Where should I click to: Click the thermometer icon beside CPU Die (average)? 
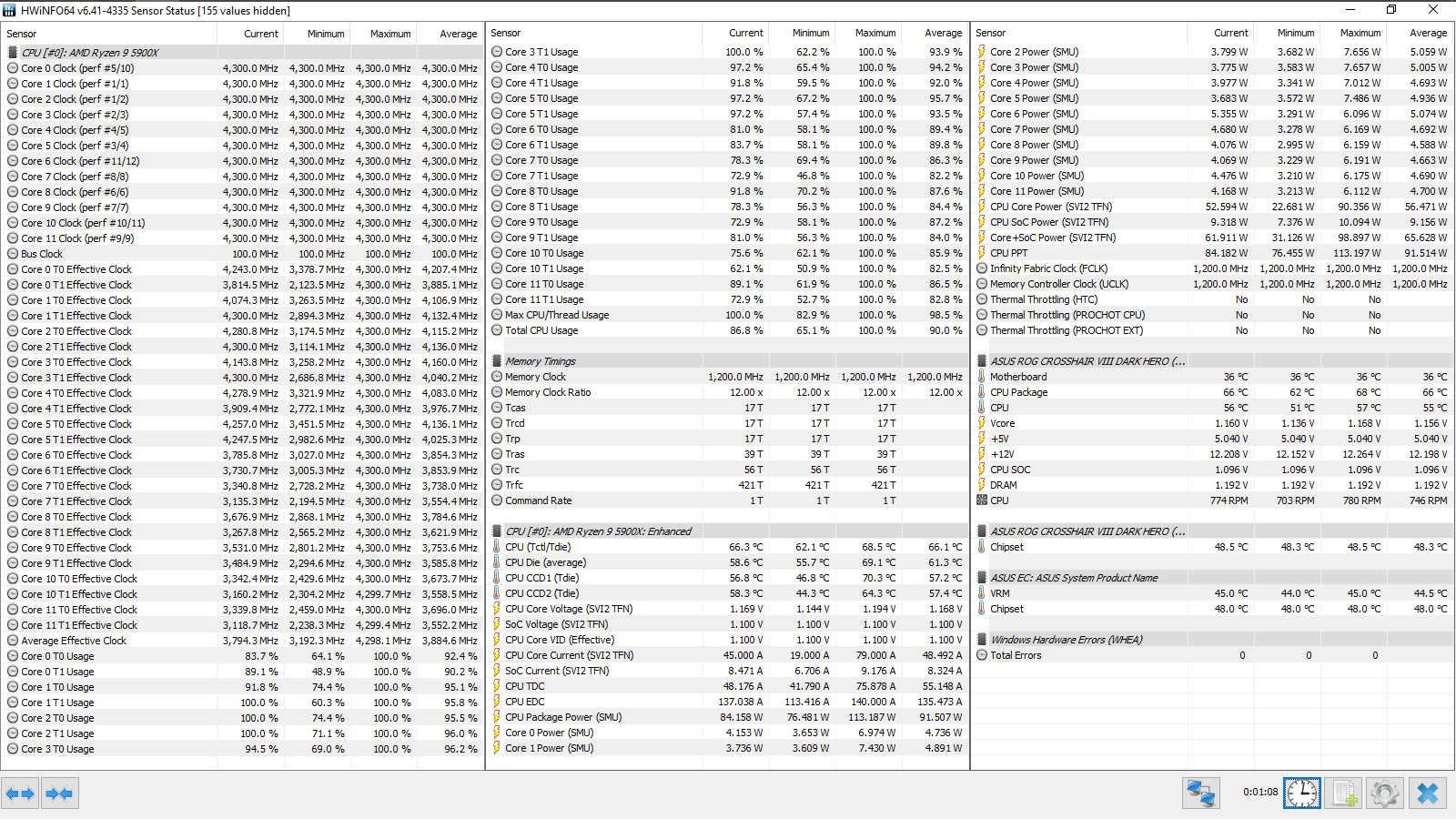[x=497, y=562]
